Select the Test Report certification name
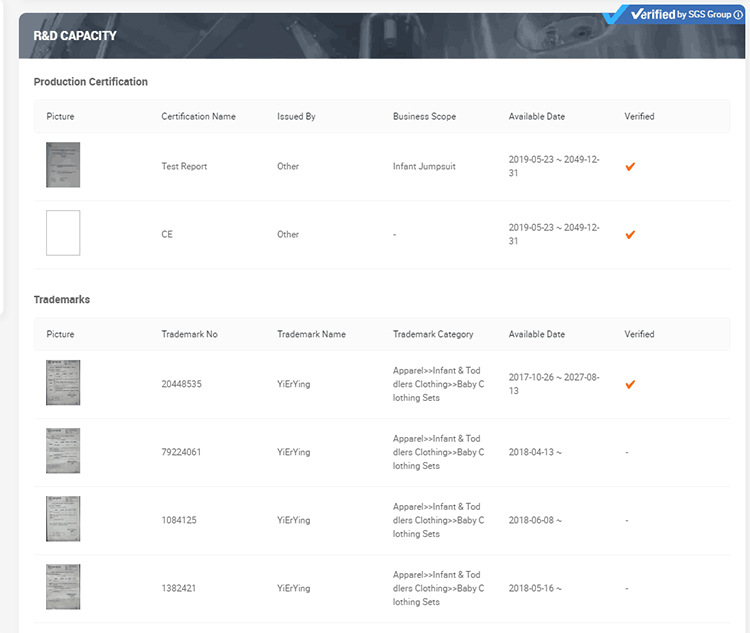Screen dimensions: 750x633 coord(184,167)
